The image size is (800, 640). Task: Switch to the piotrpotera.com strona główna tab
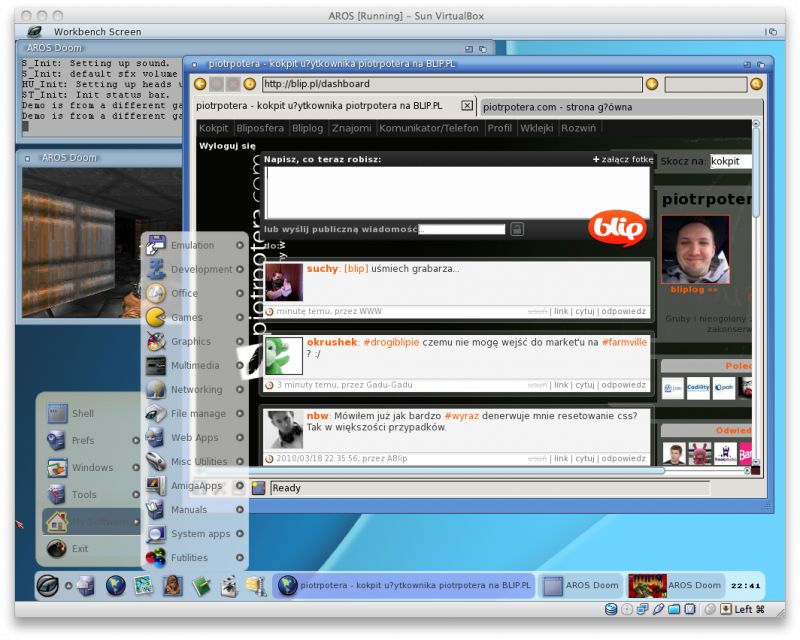coord(621,107)
